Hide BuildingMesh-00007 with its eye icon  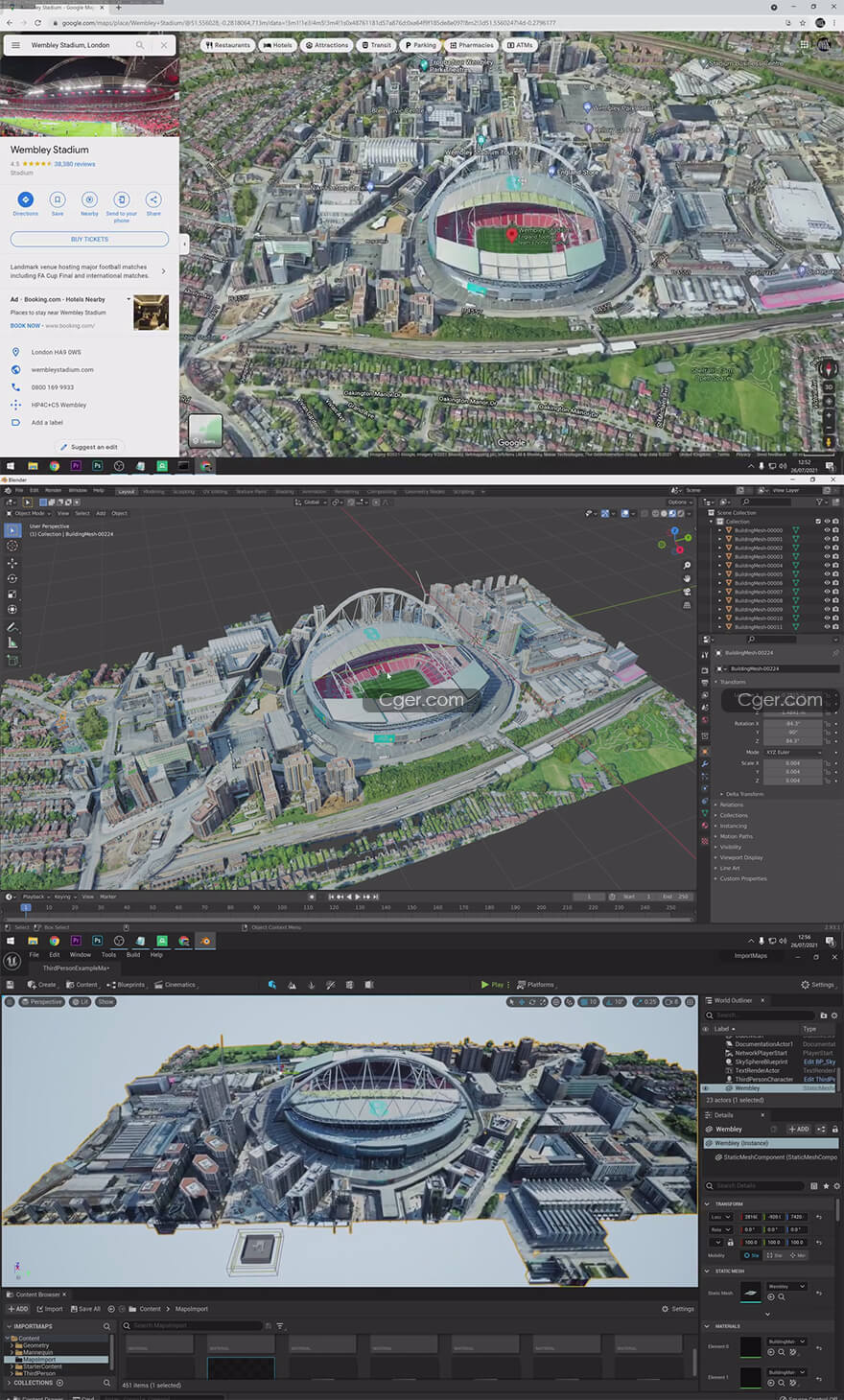827,592
